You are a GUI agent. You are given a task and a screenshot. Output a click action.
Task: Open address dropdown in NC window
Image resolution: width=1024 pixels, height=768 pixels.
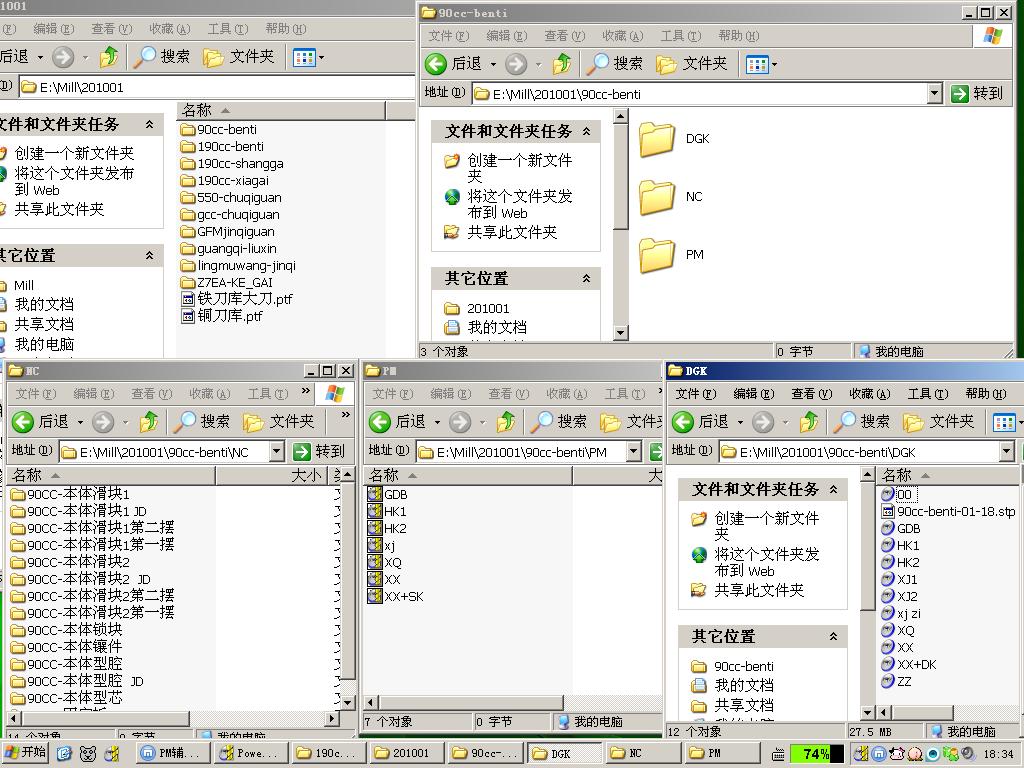277,451
